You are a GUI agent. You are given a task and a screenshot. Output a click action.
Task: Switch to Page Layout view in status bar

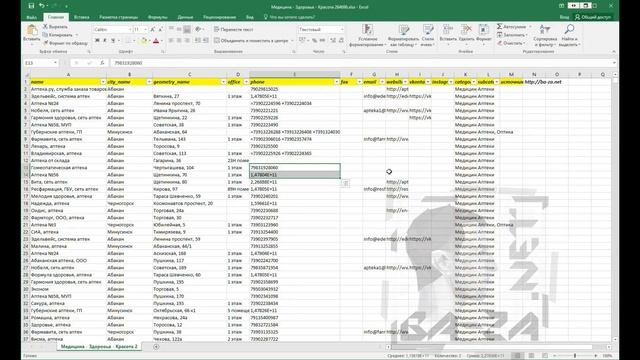point(531,356)
